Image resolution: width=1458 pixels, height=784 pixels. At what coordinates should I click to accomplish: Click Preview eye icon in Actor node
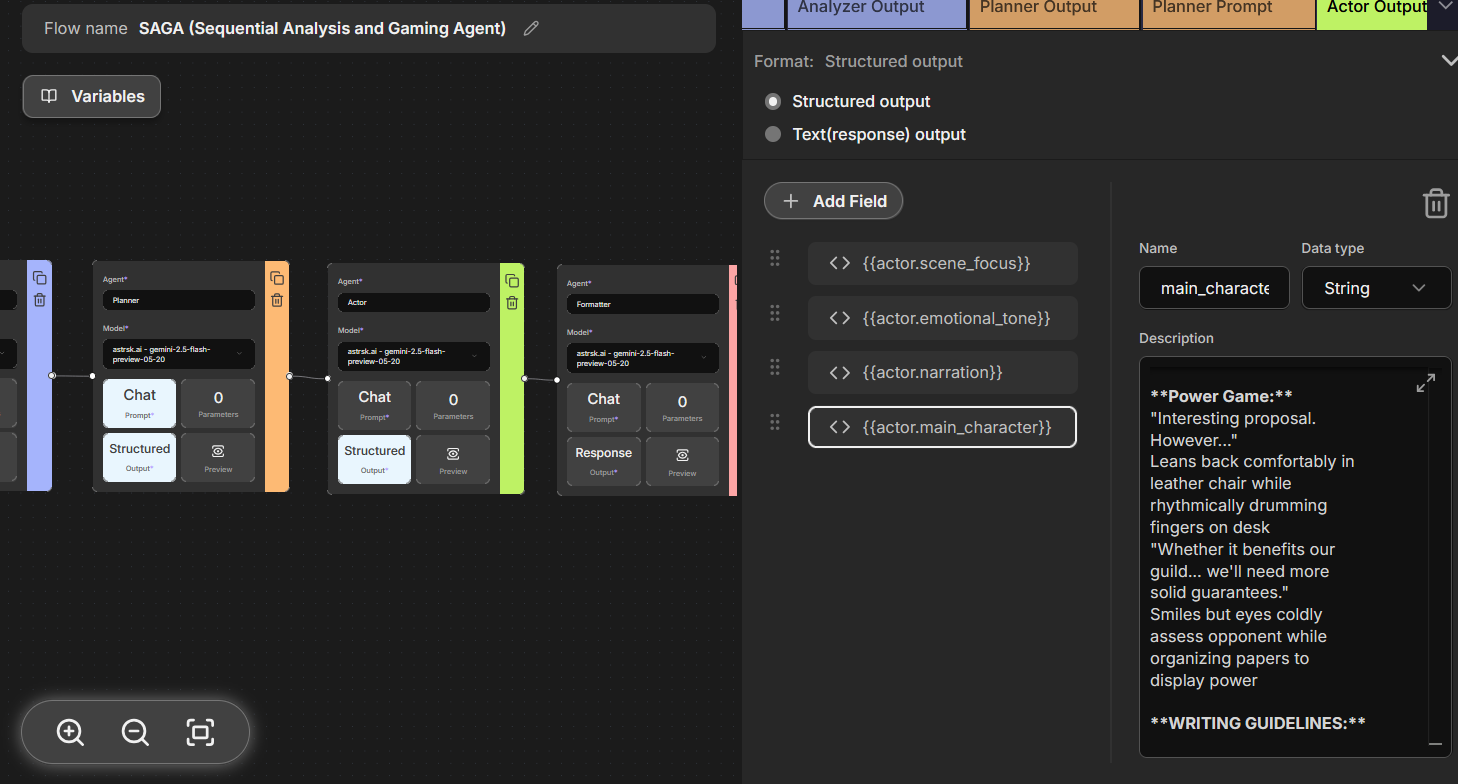(453, 454)
